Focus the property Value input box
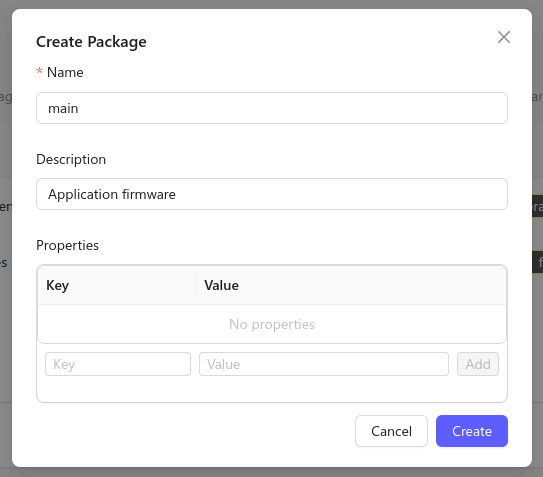 (x=324, y=364)
